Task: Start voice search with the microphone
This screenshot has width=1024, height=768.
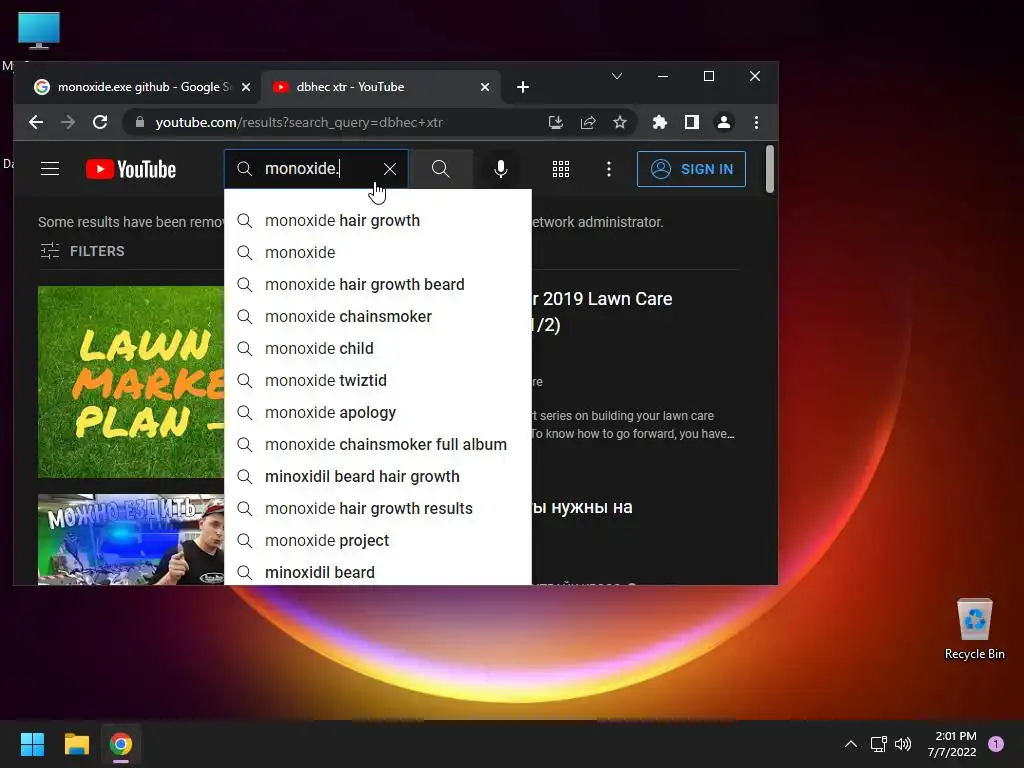Action: [501, 169]
